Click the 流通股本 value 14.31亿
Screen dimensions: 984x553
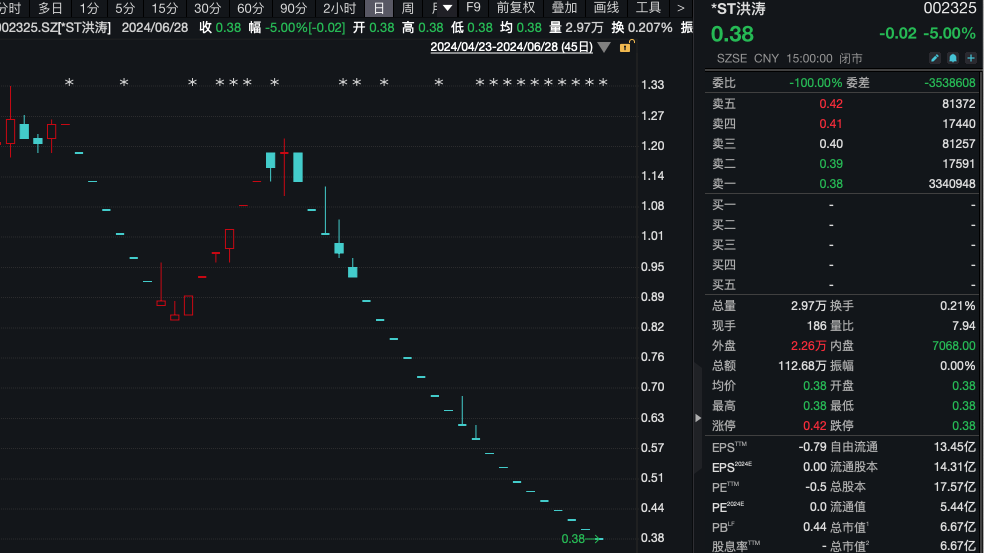click(x=955, y=467)
